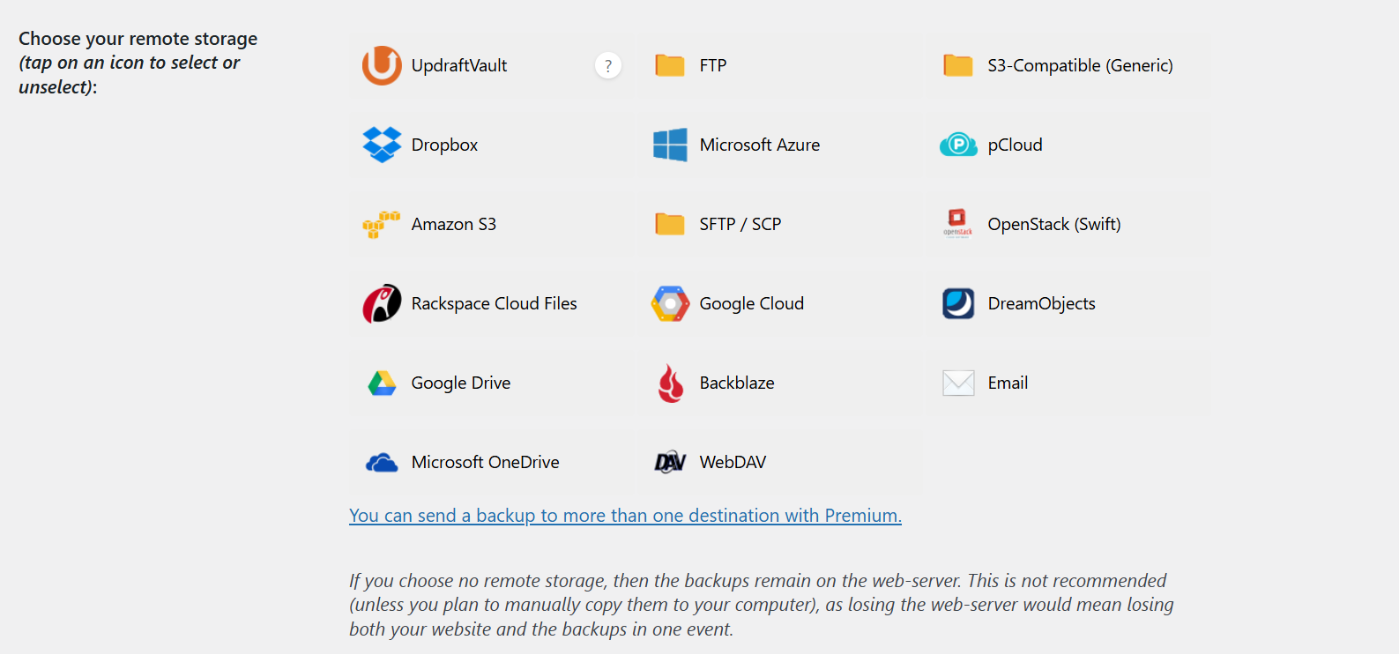
Task: Click the Backblaze flame icon
Action: (668, 382)
